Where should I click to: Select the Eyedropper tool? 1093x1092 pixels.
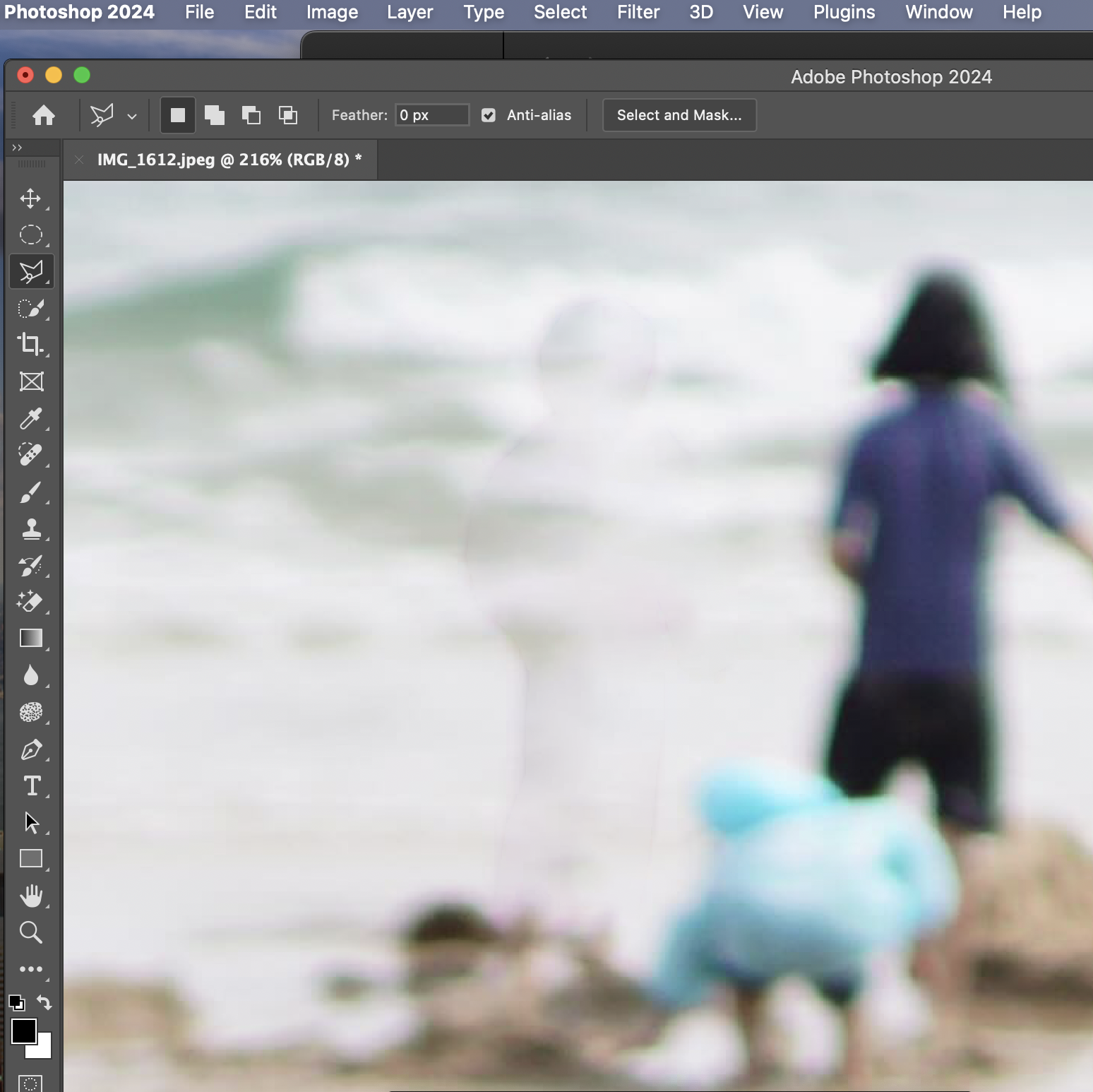click(30, 418)
